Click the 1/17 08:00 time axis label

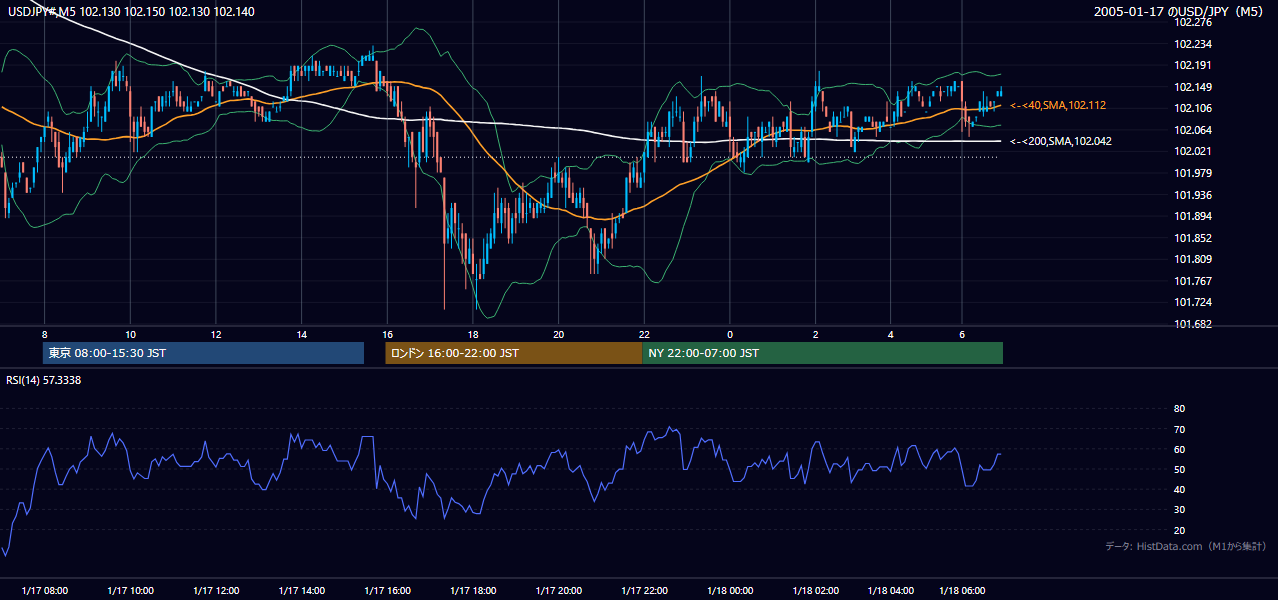click(x=45, y=591)
